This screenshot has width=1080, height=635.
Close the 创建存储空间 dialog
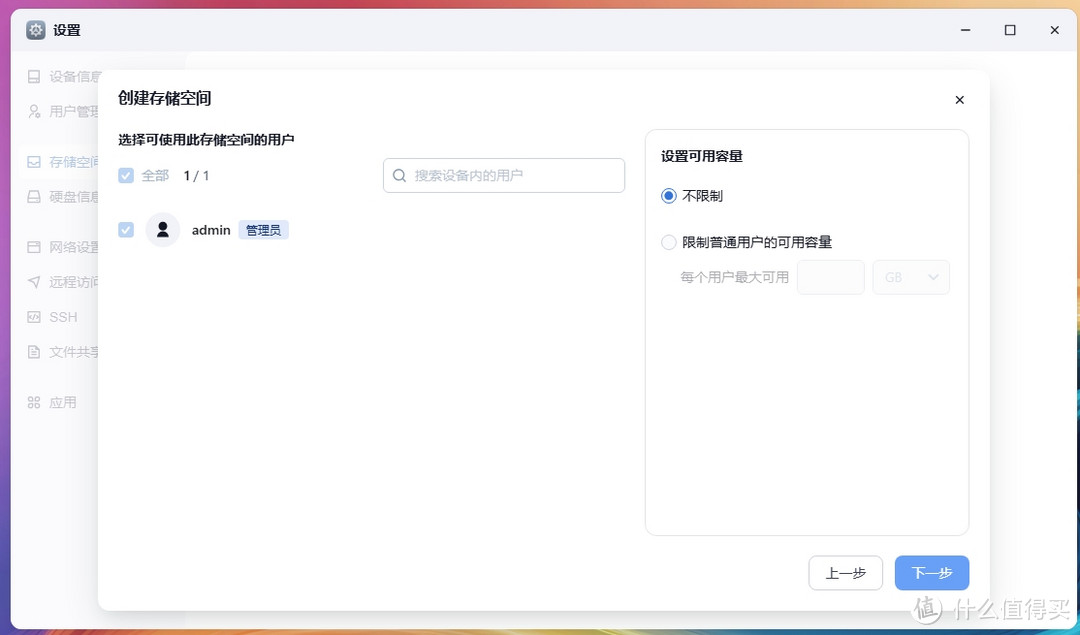tap(959, 100)
